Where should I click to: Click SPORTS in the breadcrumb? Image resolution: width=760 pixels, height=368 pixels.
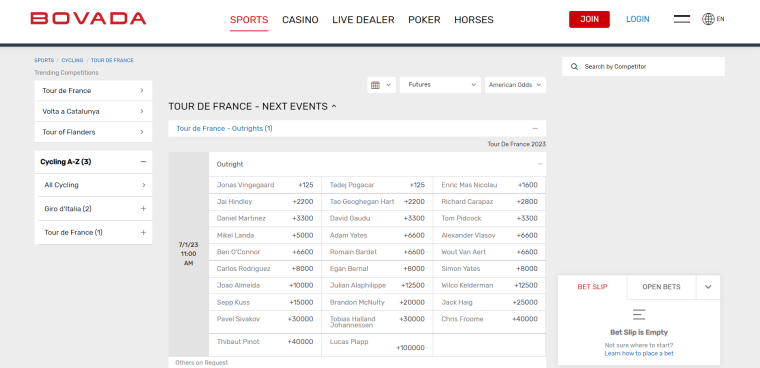point(44,61)
